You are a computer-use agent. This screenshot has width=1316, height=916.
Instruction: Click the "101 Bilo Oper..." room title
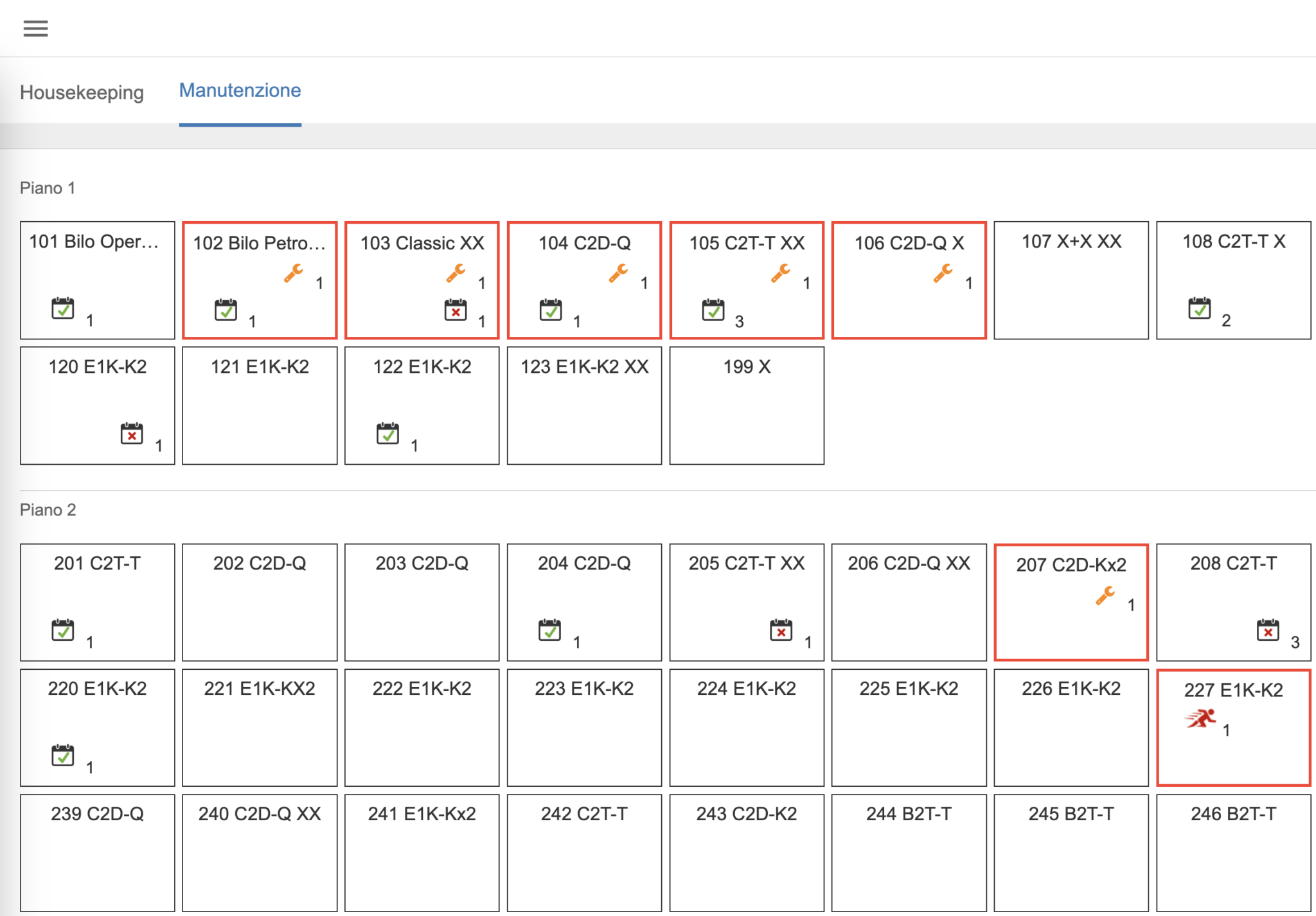(94, 242)
